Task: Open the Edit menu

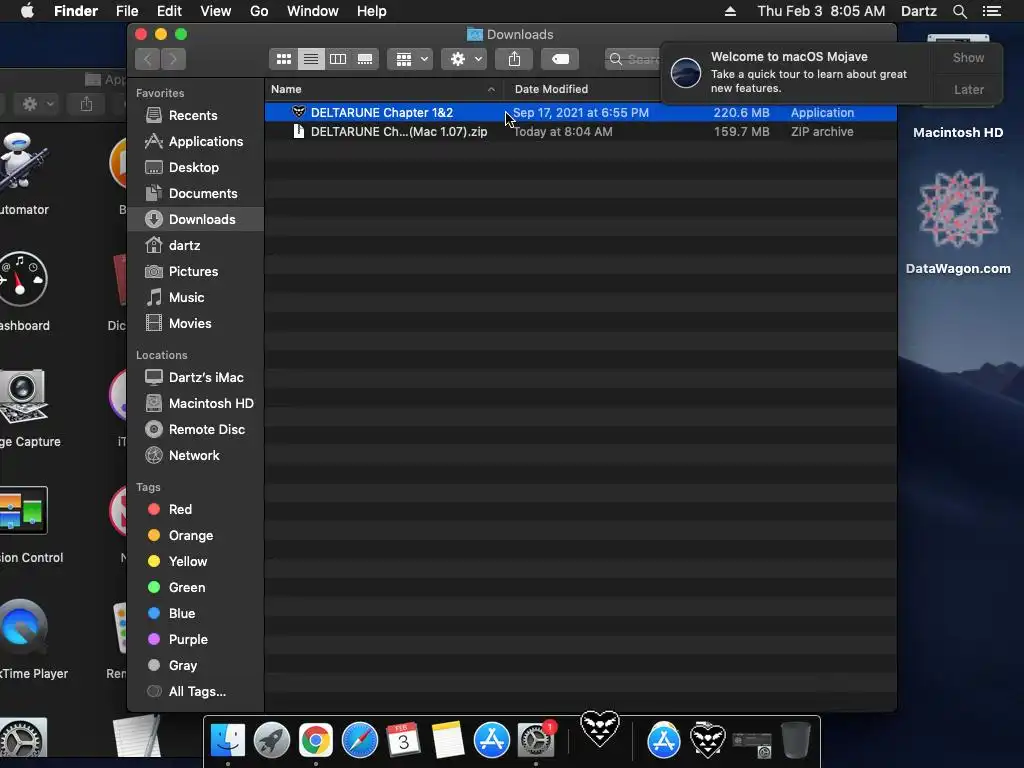Action: pyautogui.click(x=169, y=11)
